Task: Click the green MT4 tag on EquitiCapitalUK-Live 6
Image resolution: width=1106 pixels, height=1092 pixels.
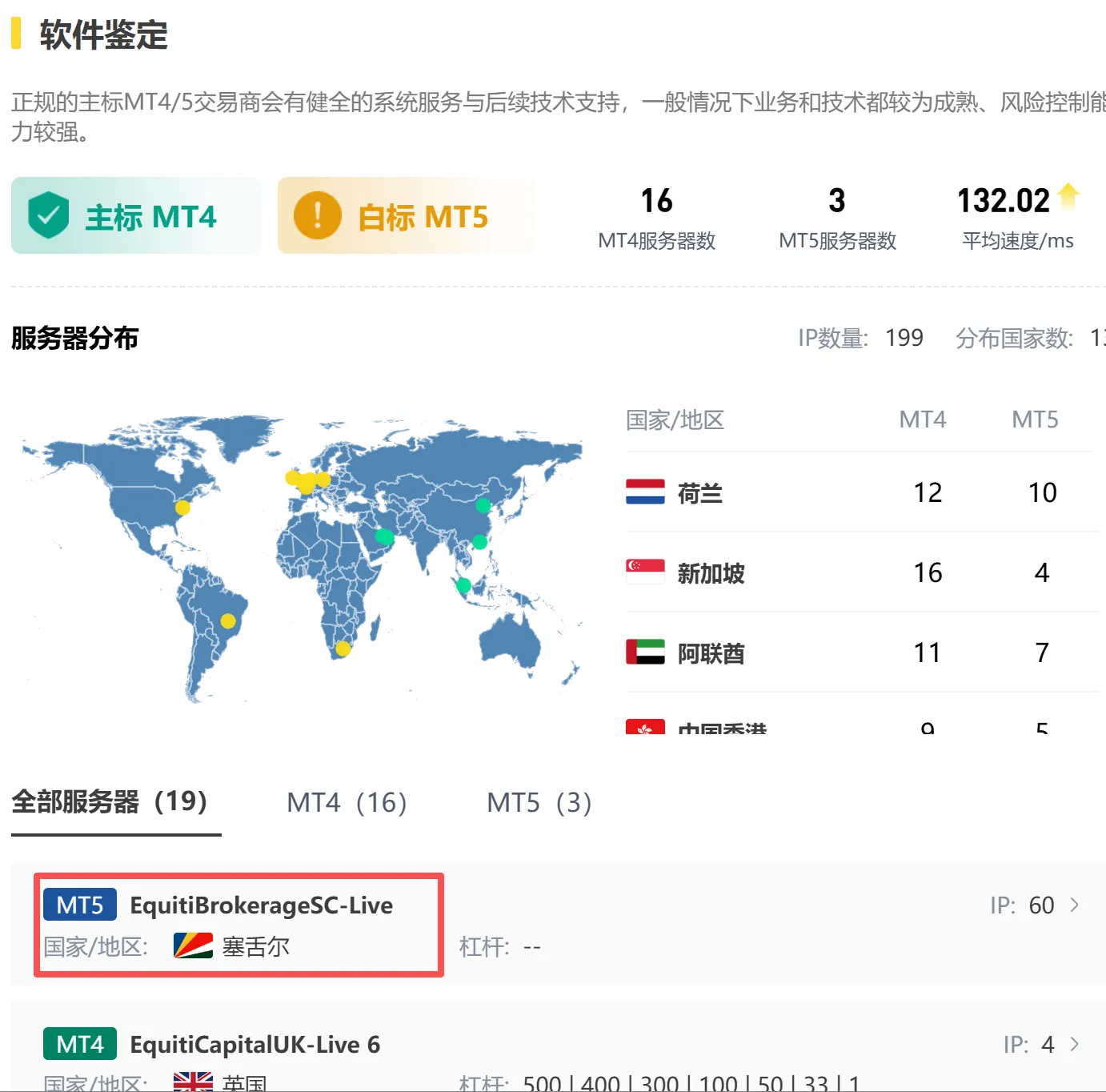Action: coord(80,1044)
